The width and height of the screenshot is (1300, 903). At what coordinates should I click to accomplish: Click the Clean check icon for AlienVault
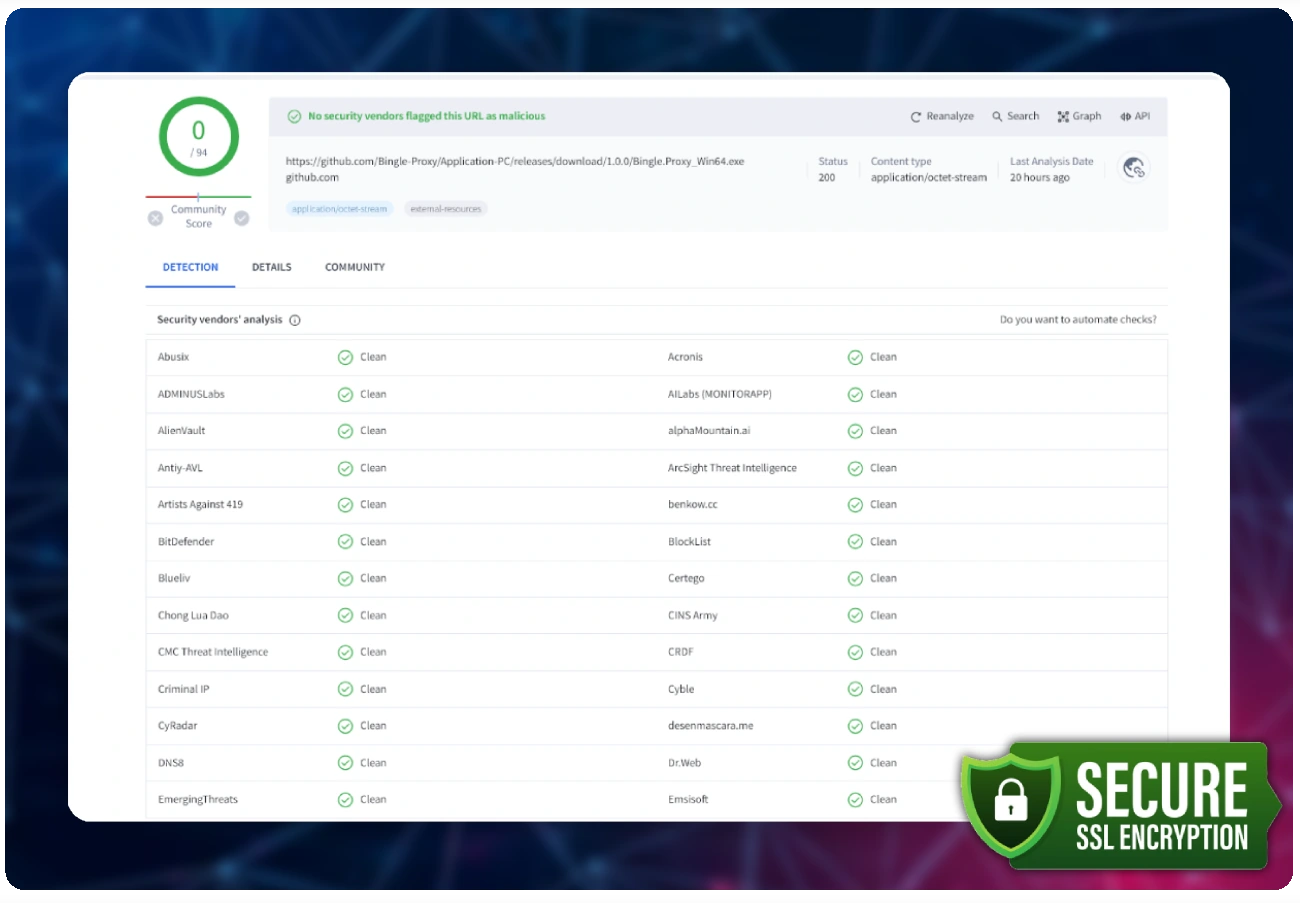tap(345, 431)
